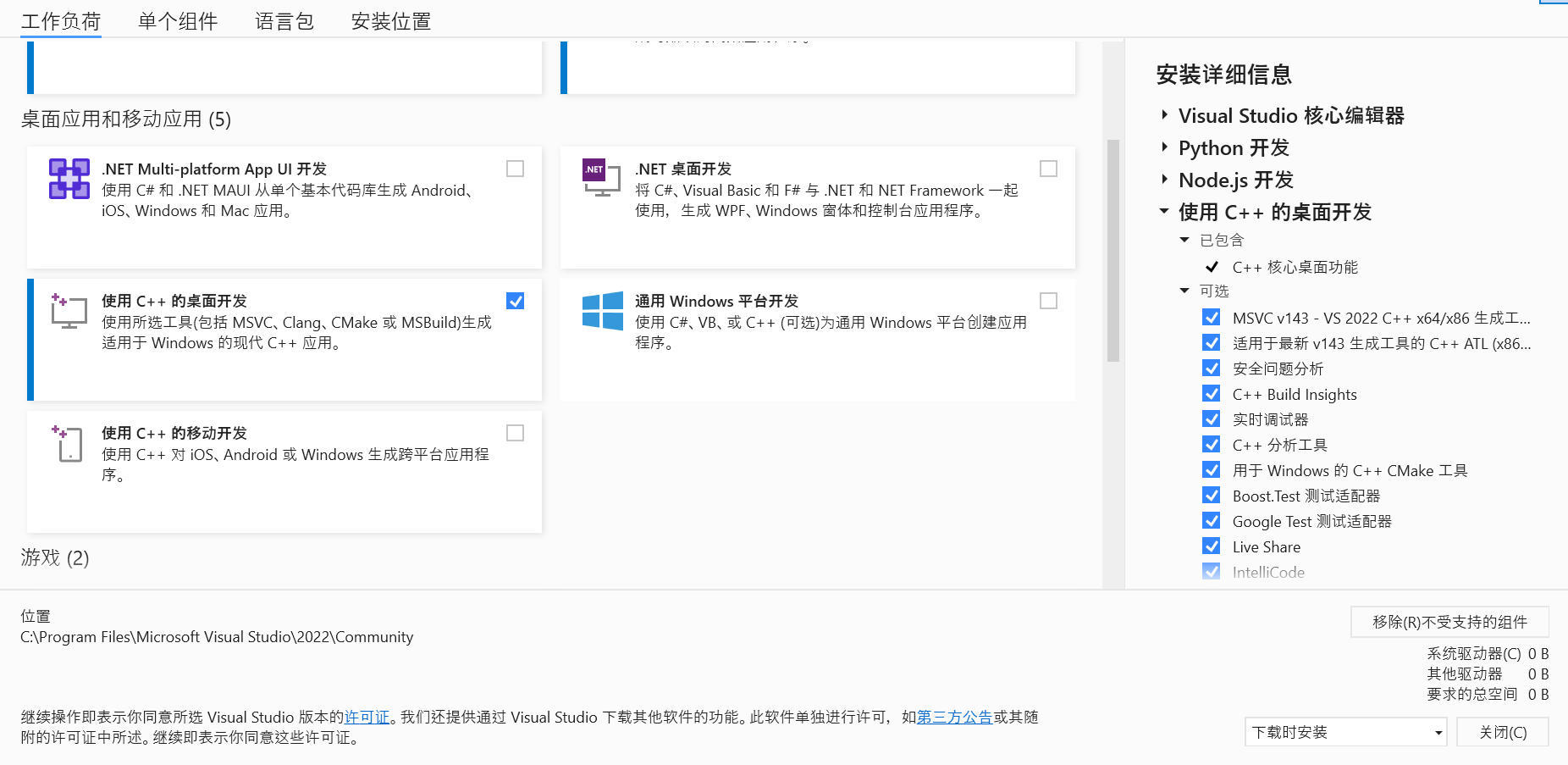This screenshot has height=765, width=1568.
Task: Uncheck the 使用 C++ 的桌面开发 workload checkbox
Action: (515, 301)
